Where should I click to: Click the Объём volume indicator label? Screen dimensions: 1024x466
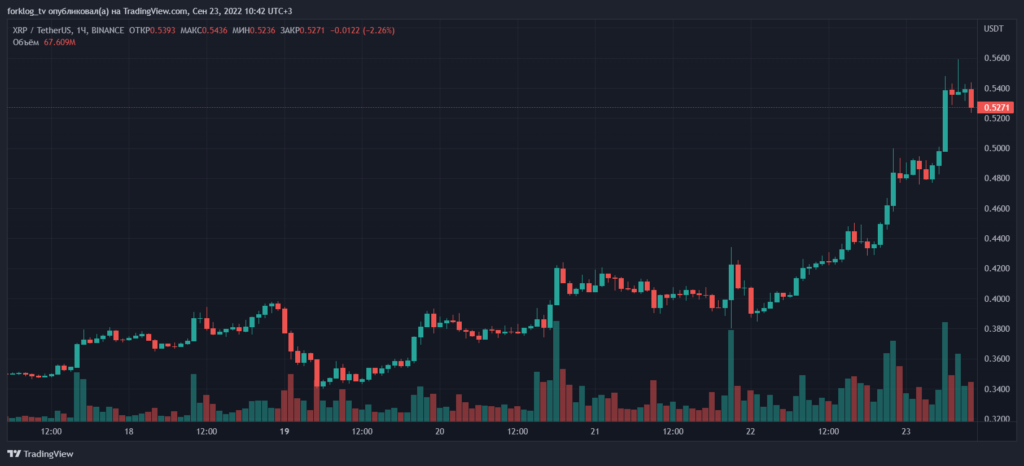(26, 43)
